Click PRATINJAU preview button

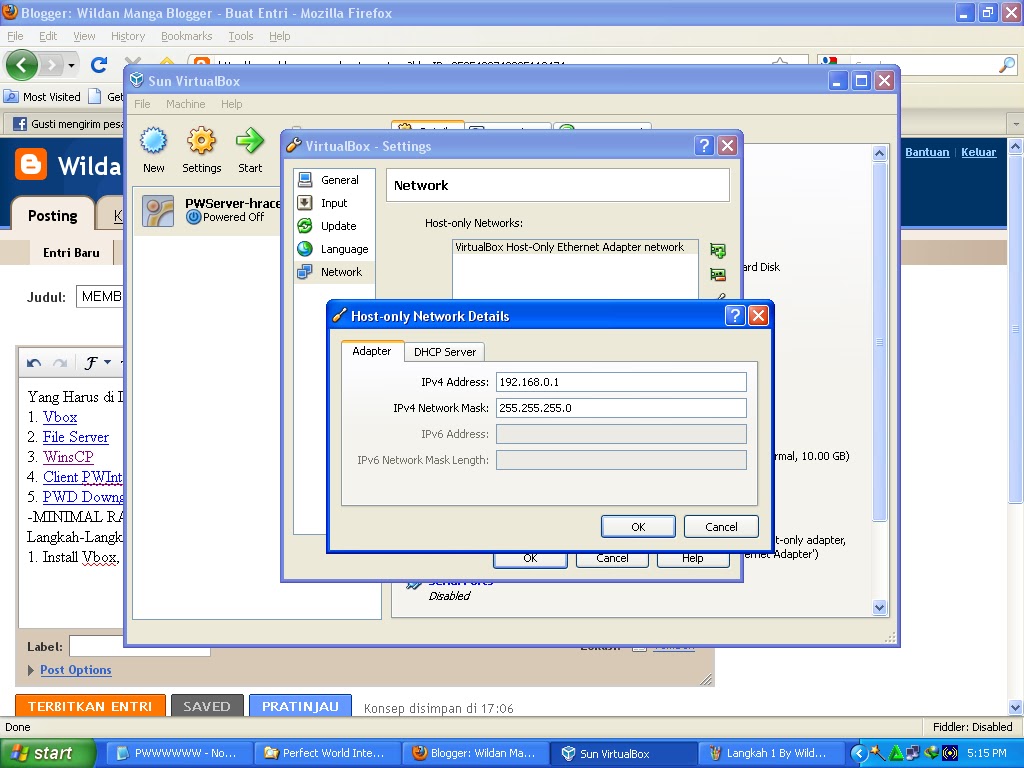click(x=300, y=706)
